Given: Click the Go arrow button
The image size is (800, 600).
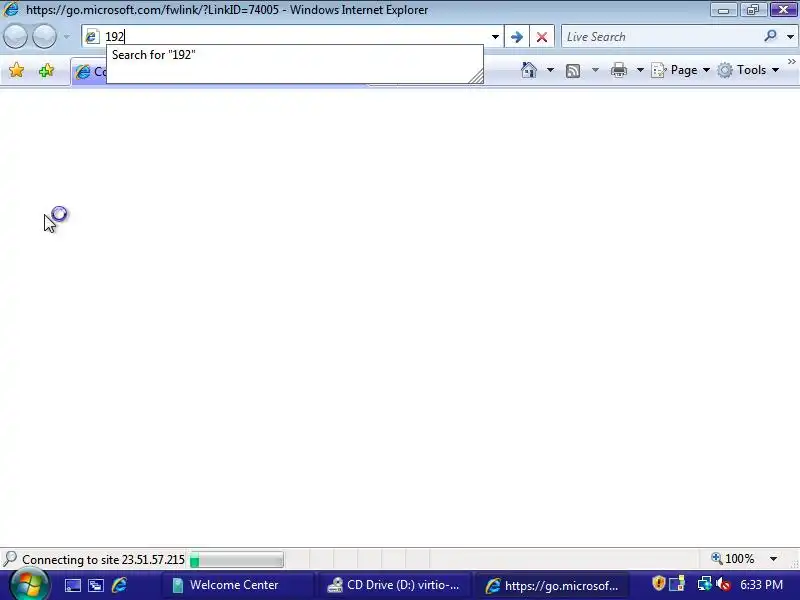Looking at the screenshot, I should [516, 37].
